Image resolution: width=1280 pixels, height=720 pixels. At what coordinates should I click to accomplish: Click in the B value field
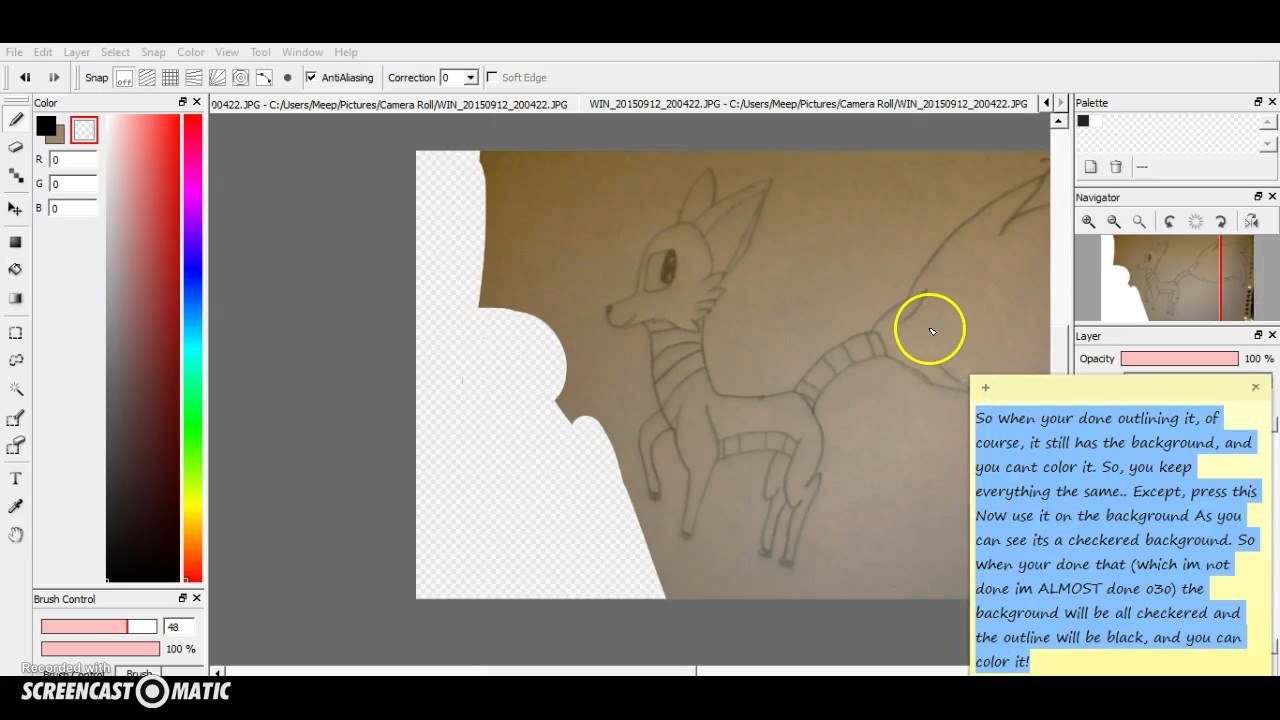[72, 208]
